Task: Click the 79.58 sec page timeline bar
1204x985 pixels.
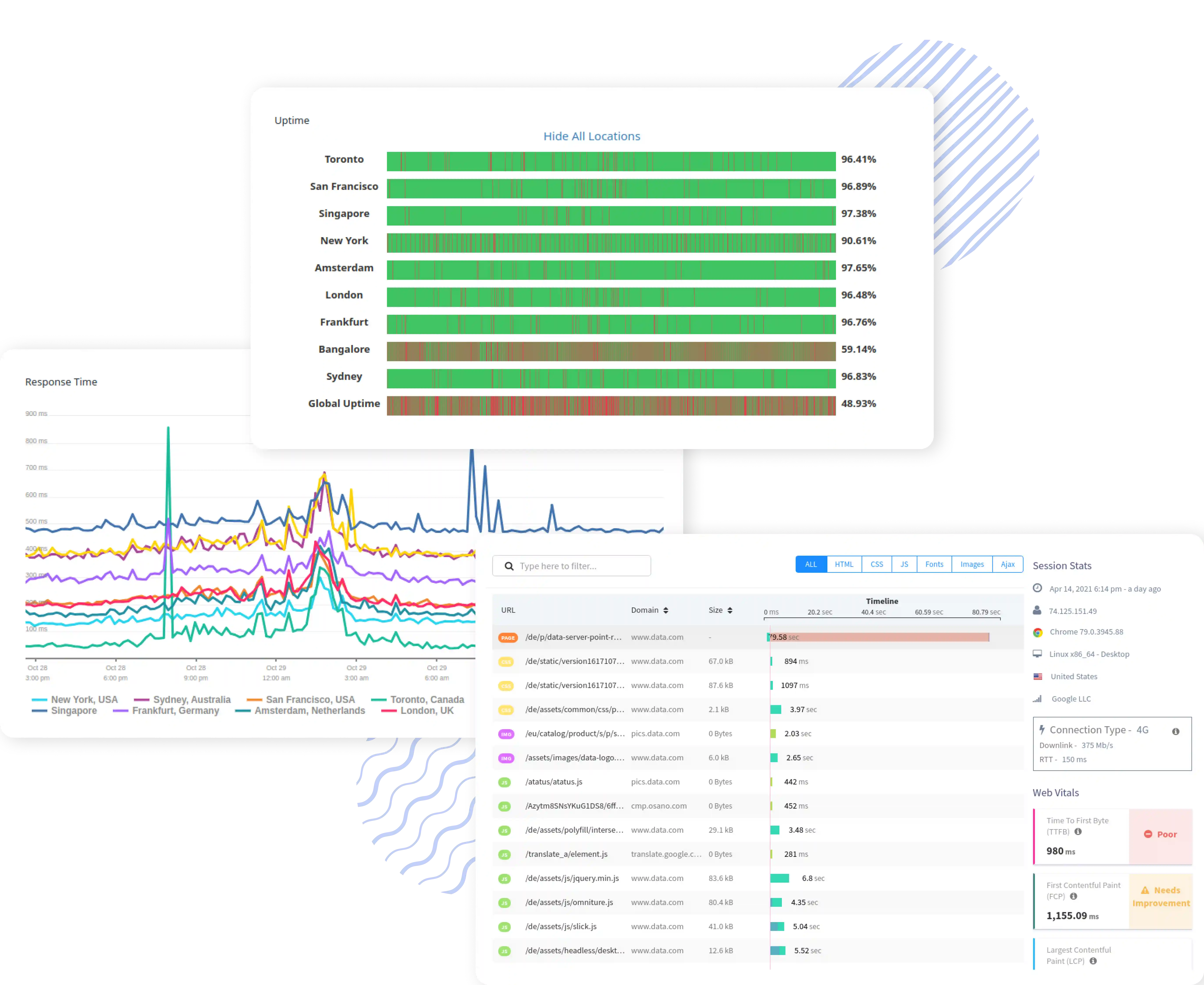Action: (878, 637)
